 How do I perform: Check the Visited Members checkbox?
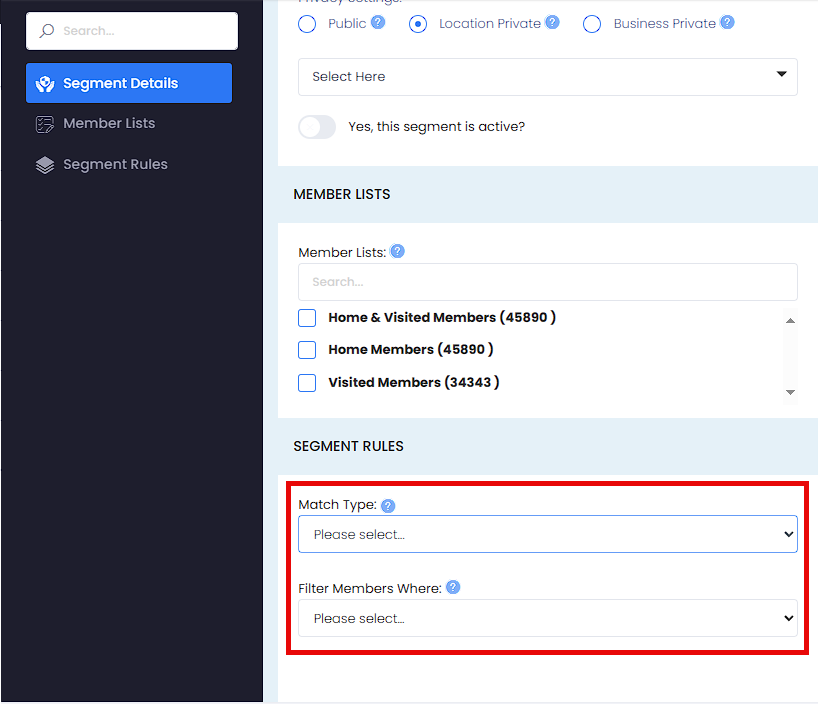click(x=307, y=383)
